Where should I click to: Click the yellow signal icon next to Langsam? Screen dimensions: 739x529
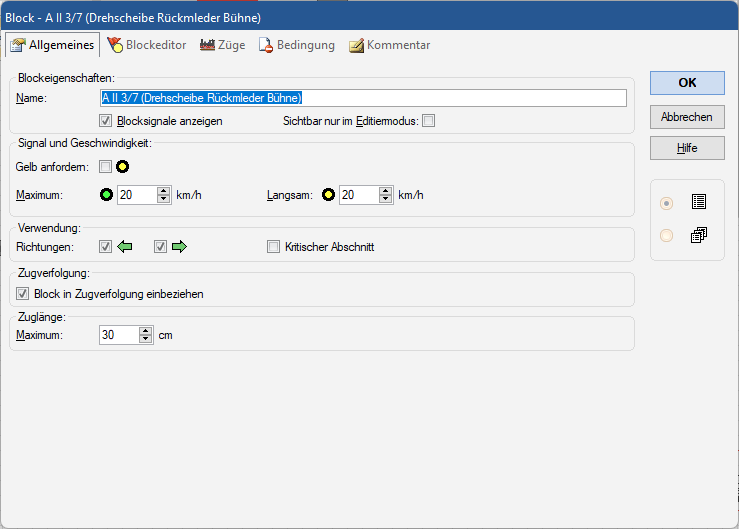click(327, 195)
